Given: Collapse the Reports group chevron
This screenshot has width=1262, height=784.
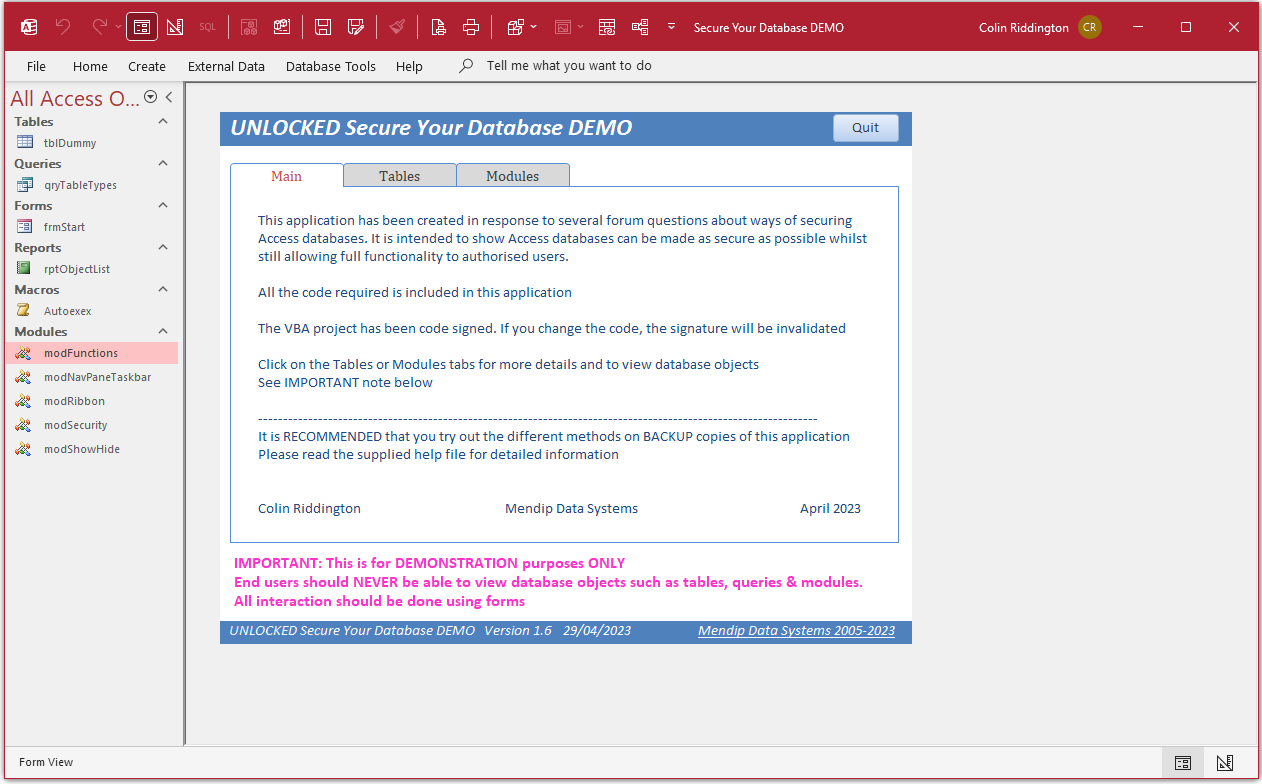Looking at the screenshot, I should [x=163, y=247].
